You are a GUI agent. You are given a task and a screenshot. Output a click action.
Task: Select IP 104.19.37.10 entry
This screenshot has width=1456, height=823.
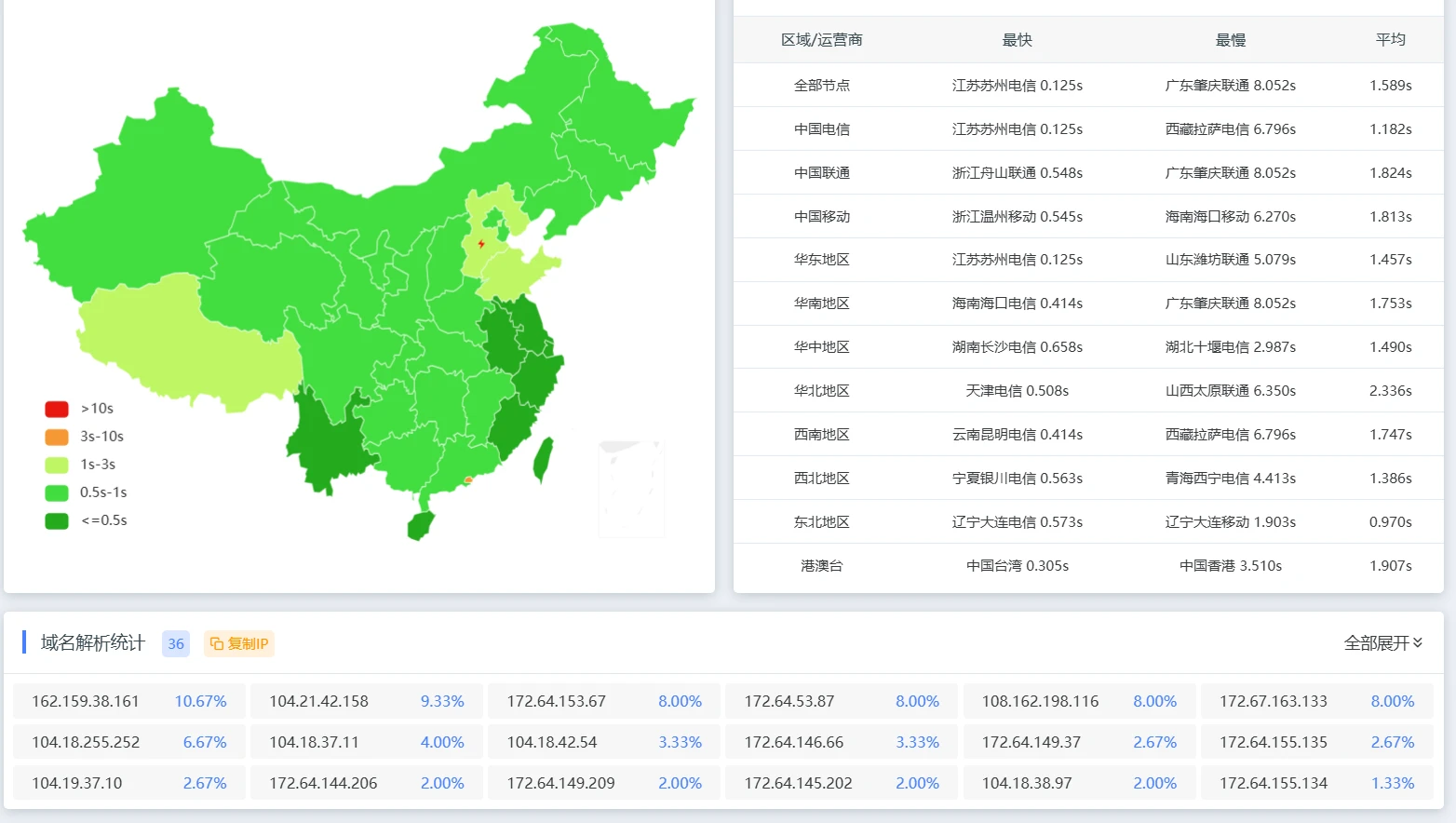pyautogui.click(x=129, y=783)
